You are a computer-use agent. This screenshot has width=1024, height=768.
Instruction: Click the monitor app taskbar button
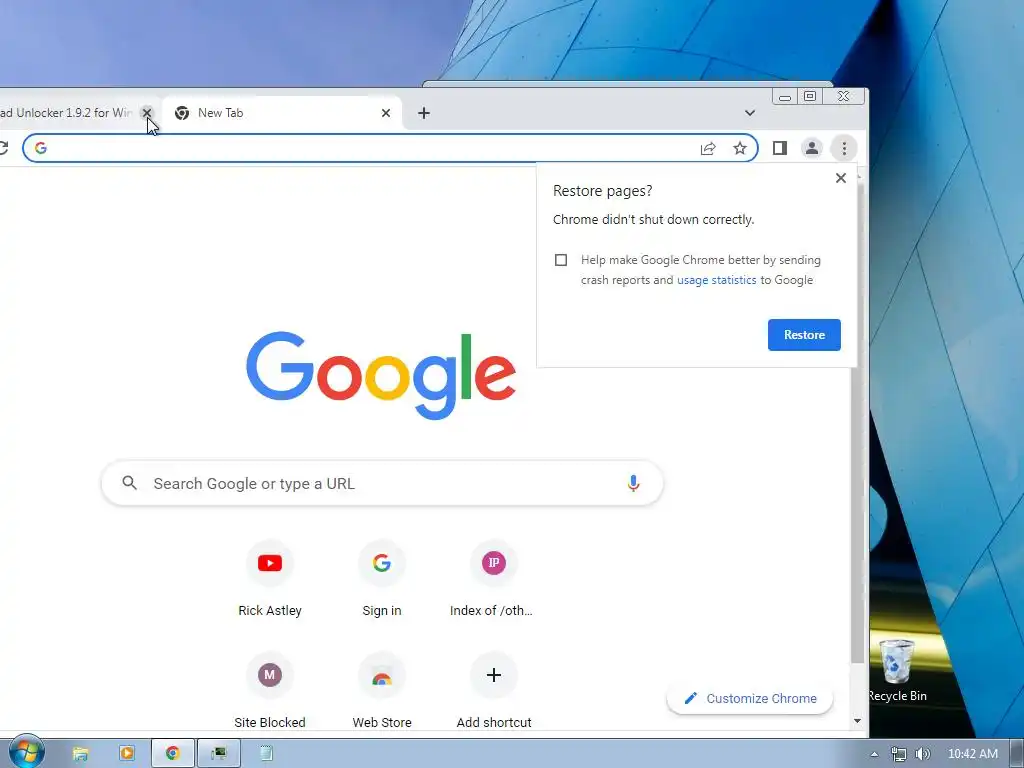219,754
